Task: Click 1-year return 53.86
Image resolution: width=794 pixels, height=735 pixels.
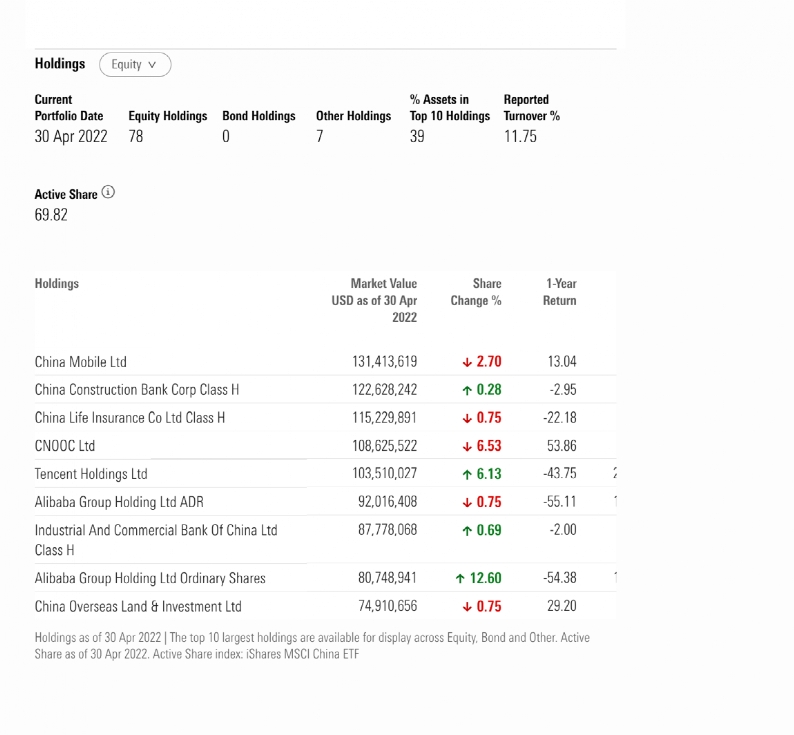Action: point(562,446)
